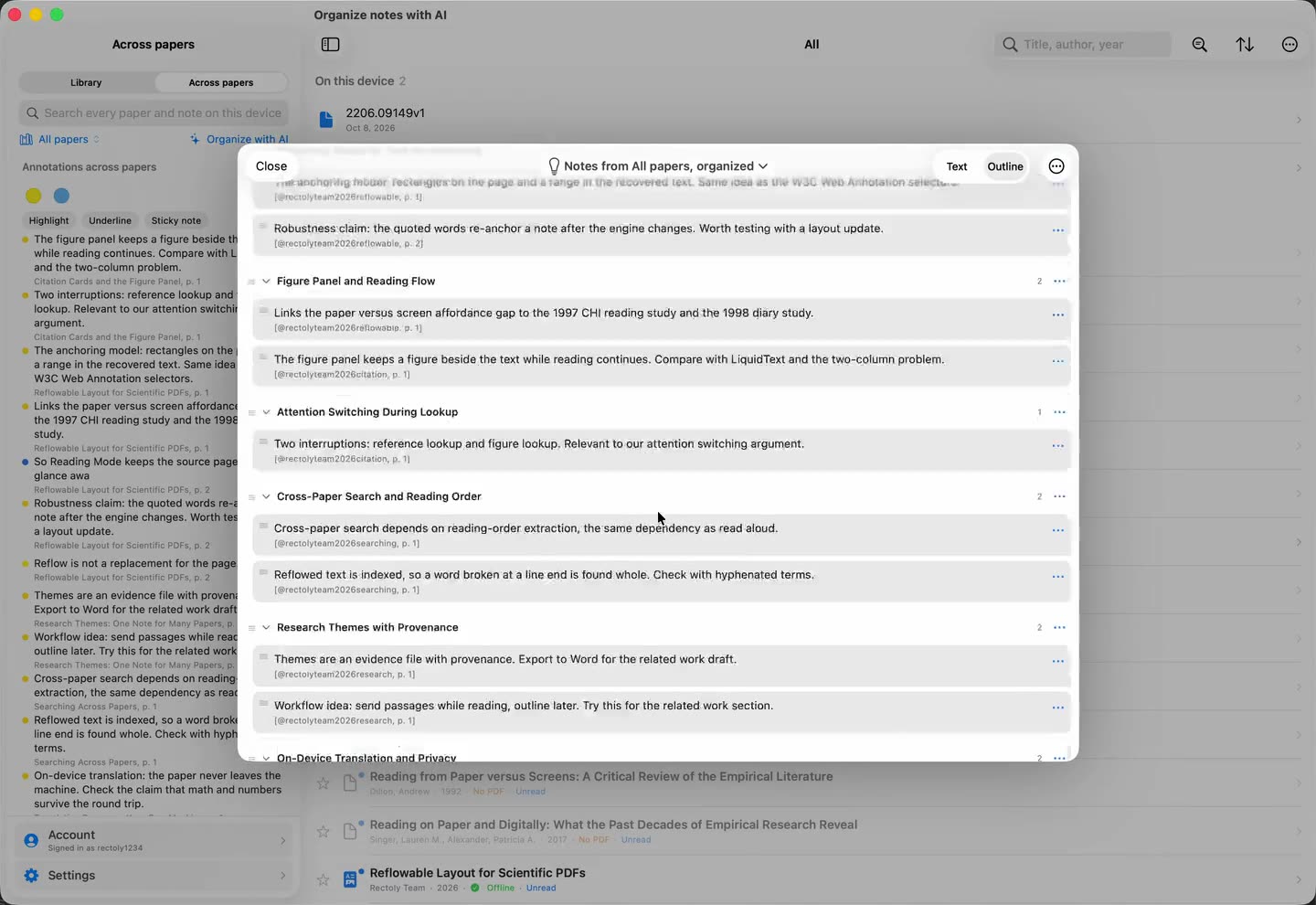The height and width of the screenshot is (905, 1316).
Task: Open Account signed in as rectoly1234
Action: [154, 840]
